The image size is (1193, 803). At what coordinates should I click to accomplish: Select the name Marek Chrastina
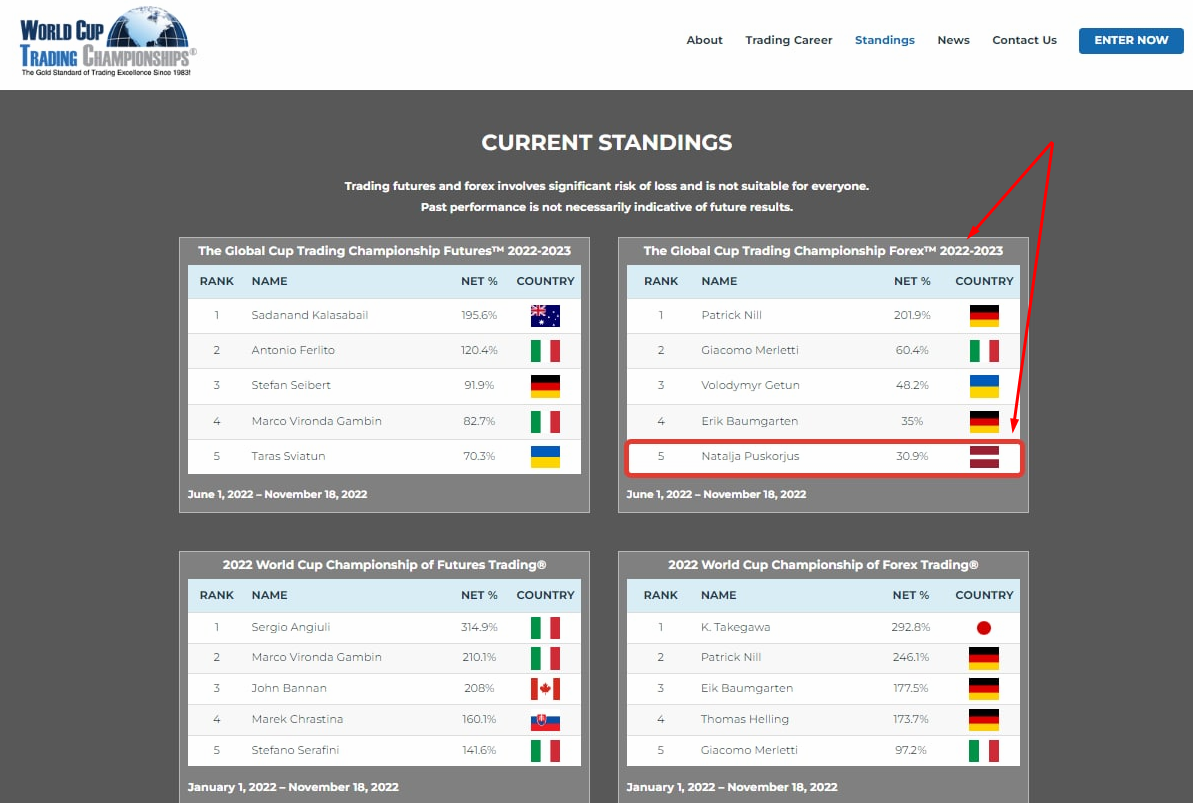(x=297, y=719)
